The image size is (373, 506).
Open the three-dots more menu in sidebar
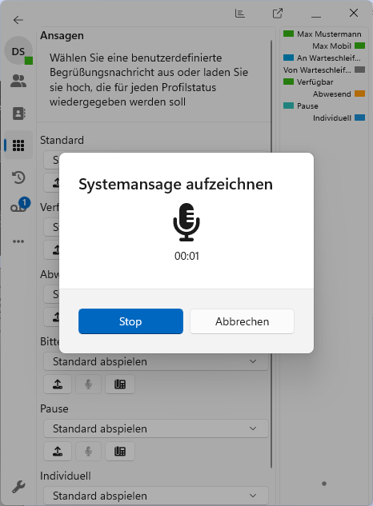(x=18, y=241)
